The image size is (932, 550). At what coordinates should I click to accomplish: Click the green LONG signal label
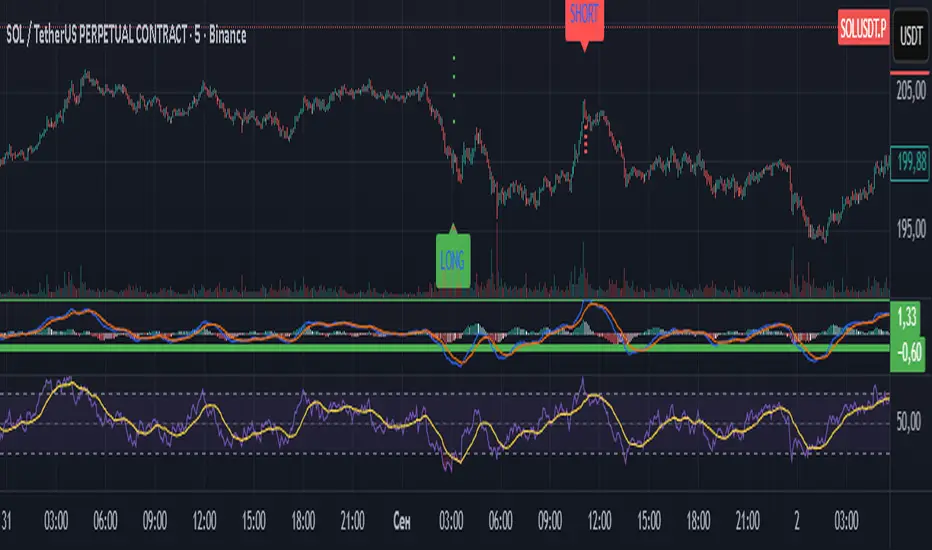pyautogui.click(x=453, y=260)
